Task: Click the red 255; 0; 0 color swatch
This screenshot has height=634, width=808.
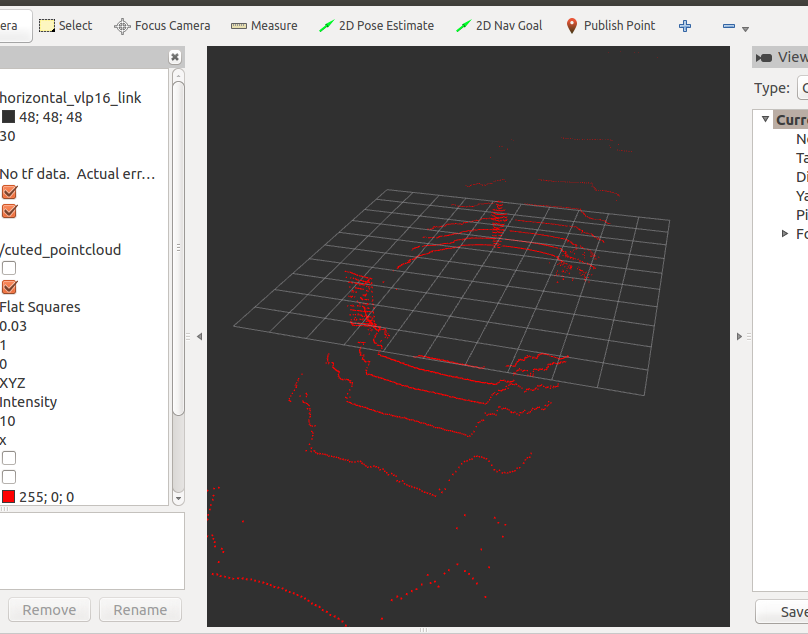Action: click(8, 497)
